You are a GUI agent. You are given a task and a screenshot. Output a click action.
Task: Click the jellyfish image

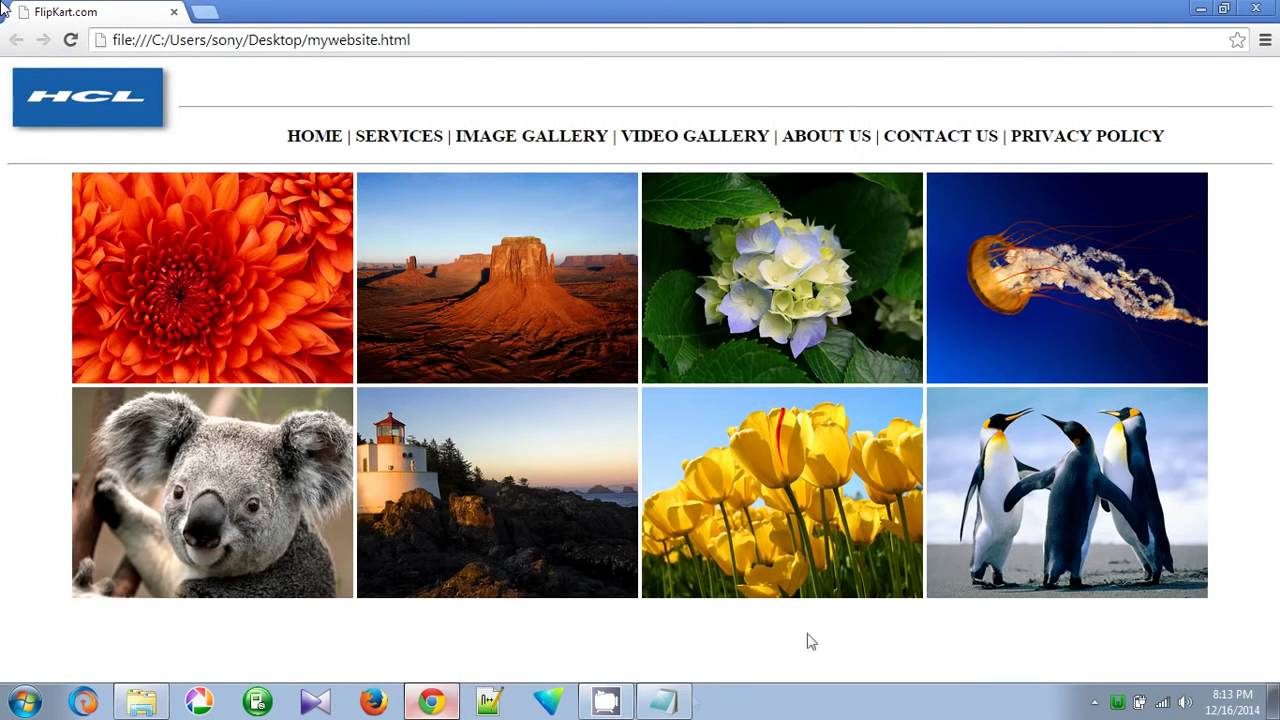pos(1067,278)
